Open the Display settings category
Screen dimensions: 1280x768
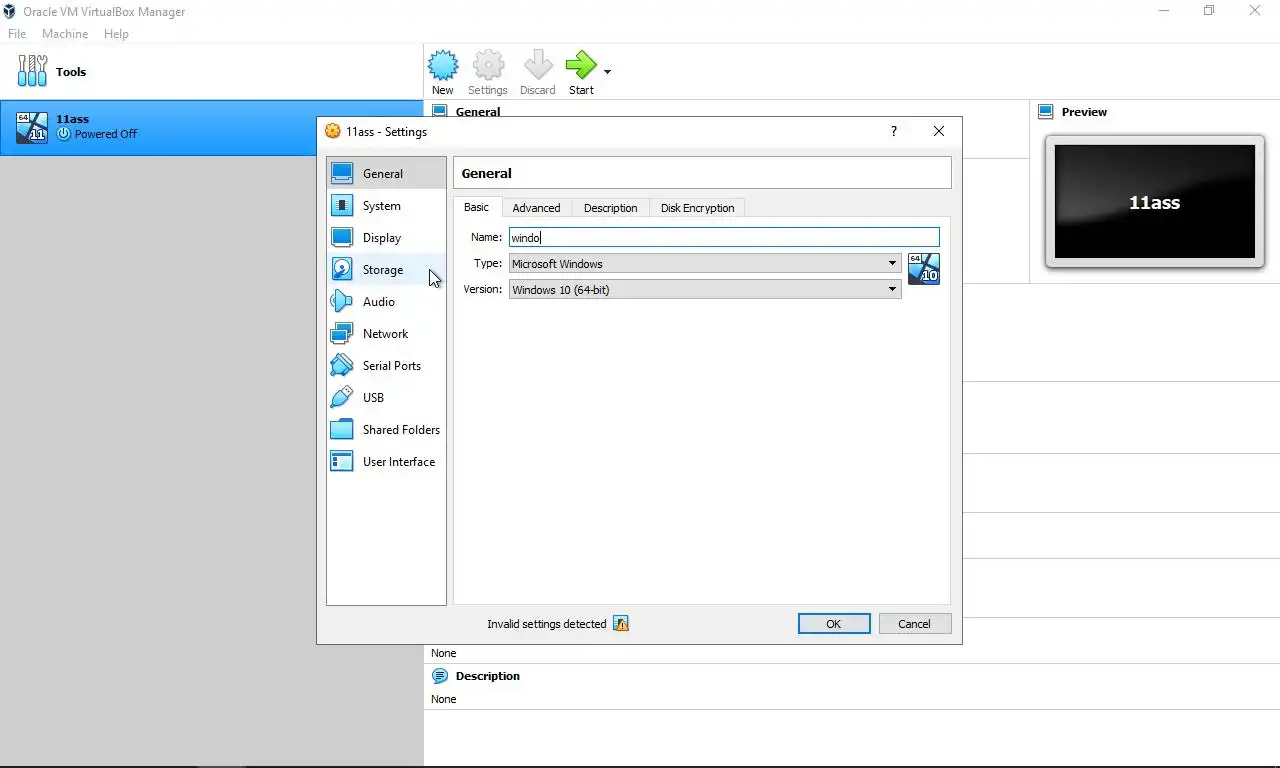(x=386, y=237)
